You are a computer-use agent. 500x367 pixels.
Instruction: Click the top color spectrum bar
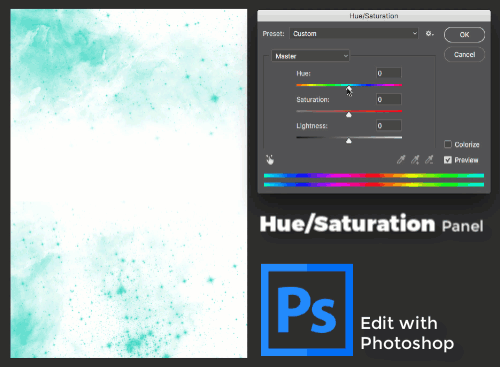point(374,175)
